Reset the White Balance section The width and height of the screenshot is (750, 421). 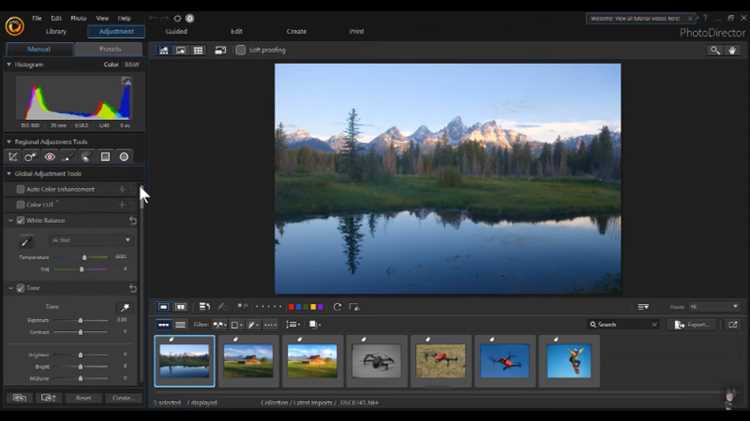point(132,221)
